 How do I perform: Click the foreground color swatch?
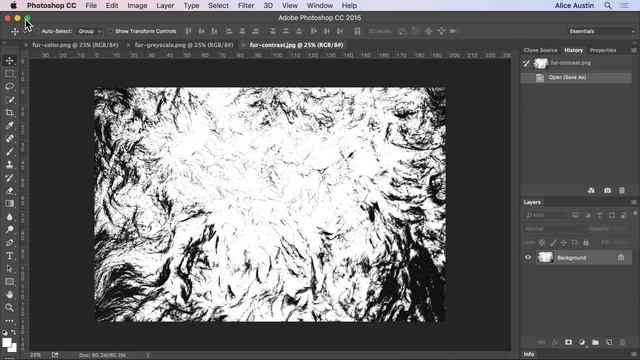[x=7, y=342]
